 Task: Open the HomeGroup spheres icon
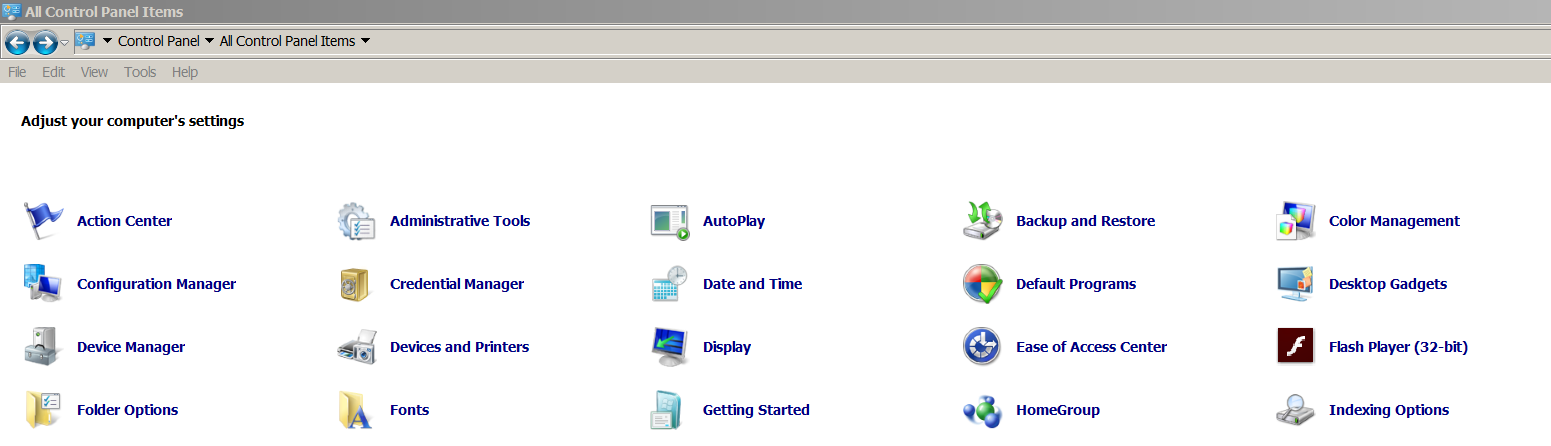[982, 410]
